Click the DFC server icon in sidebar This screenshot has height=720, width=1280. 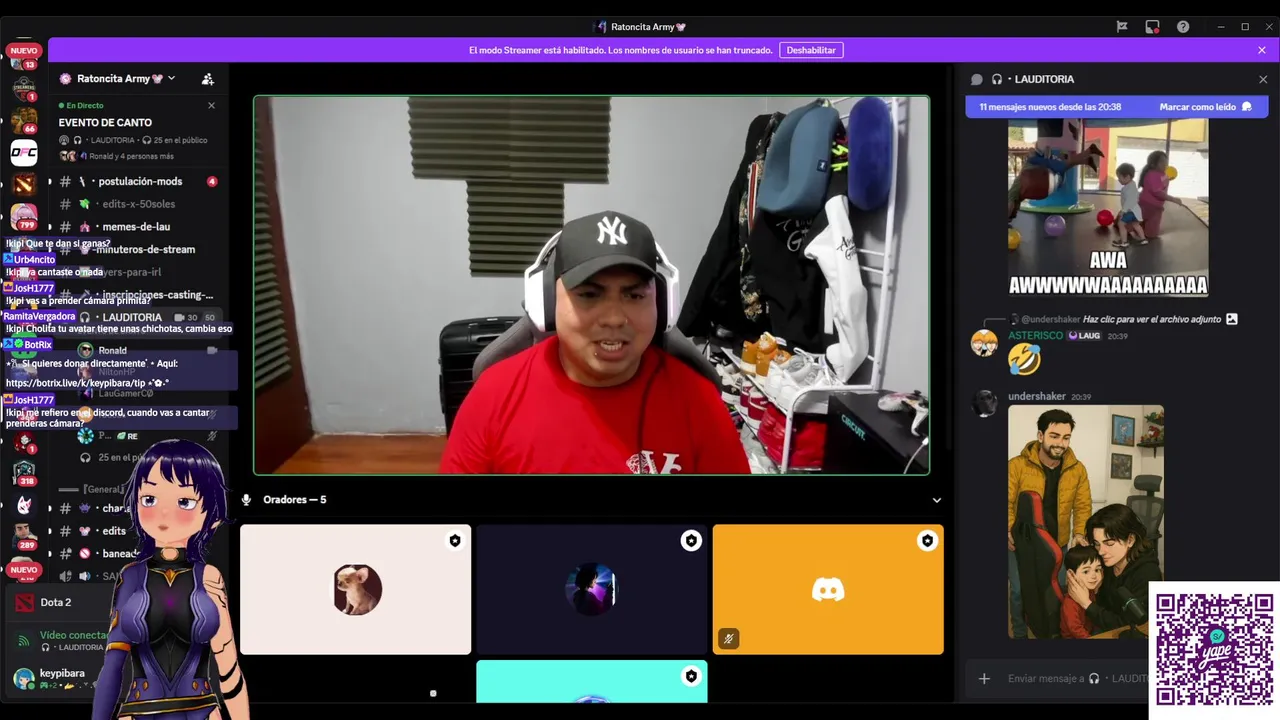point(24,152)
